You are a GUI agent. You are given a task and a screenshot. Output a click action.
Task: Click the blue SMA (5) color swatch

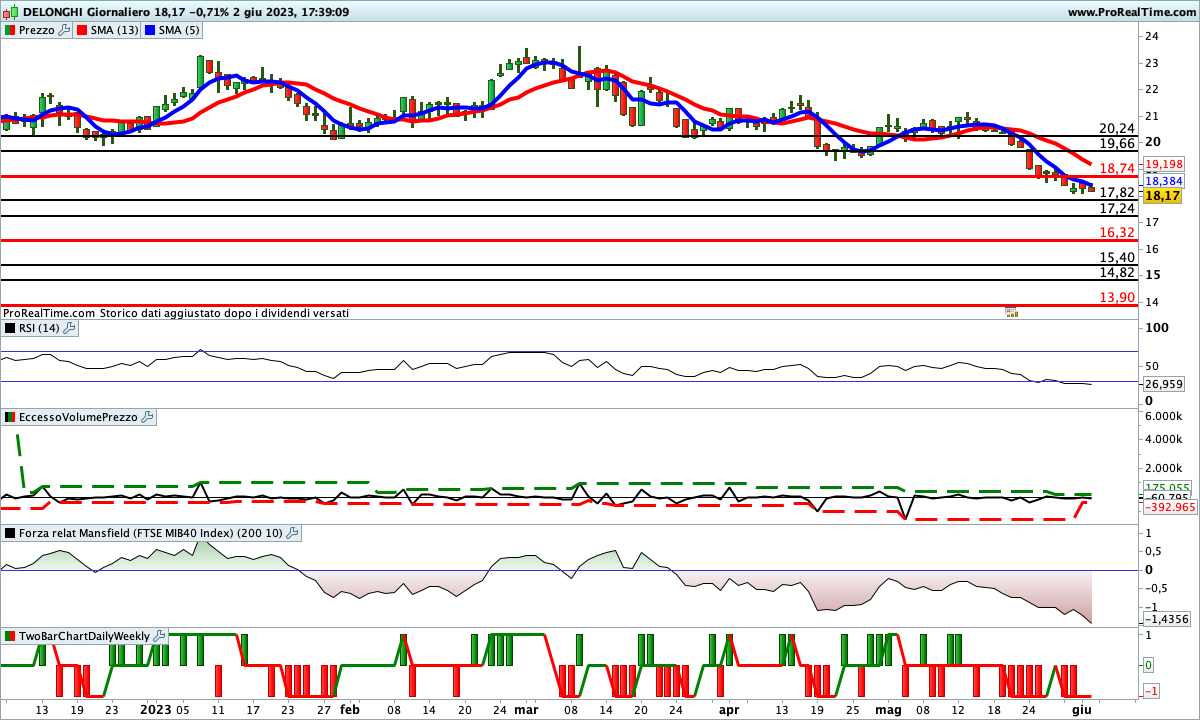pyautogui.click(x=150, y=30)
